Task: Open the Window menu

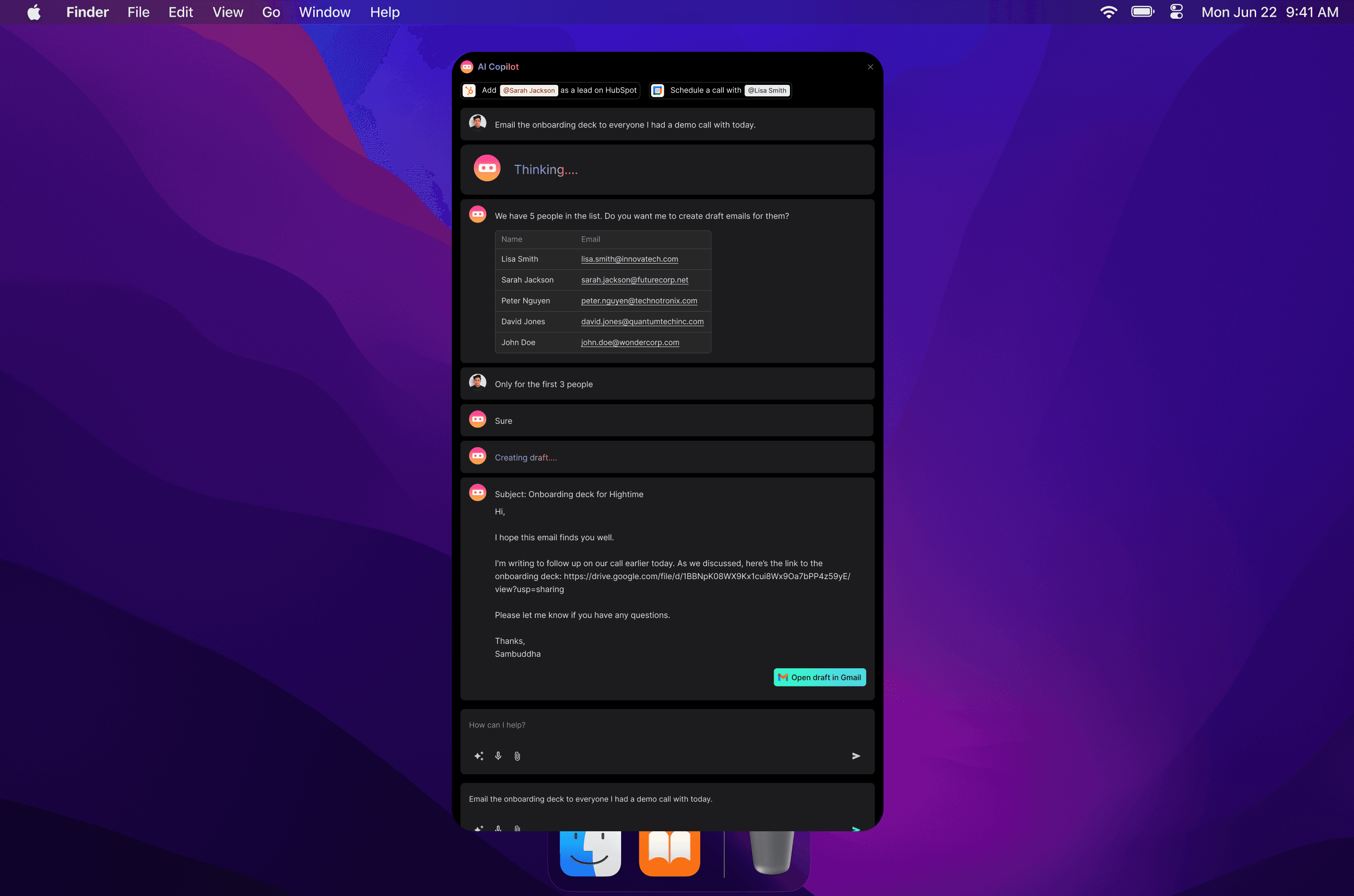Action: tap(325, 12)
